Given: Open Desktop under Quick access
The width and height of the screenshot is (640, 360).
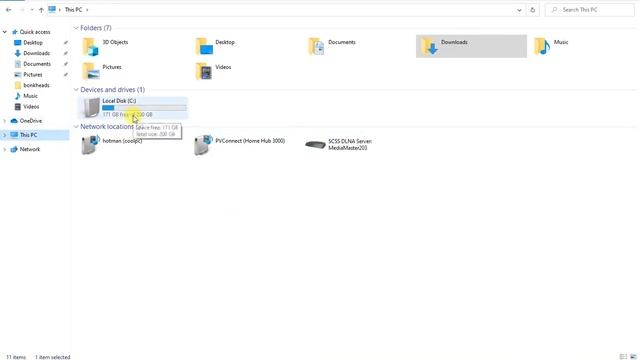Looking at the screenshot, I should coord(33,42).
